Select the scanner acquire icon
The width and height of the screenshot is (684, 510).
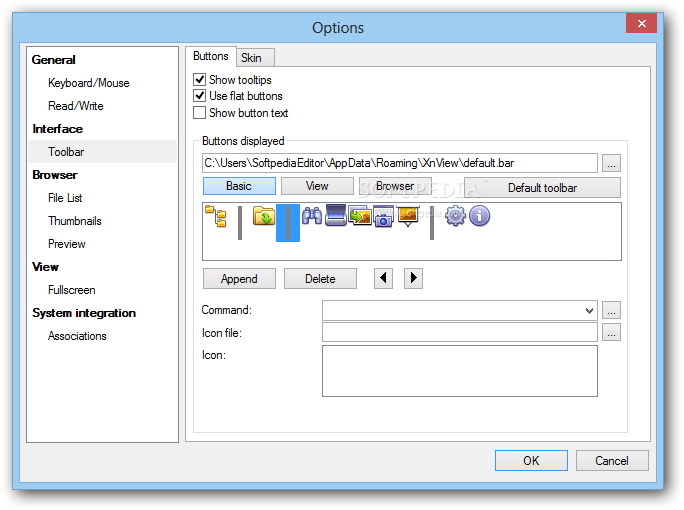coord(335,215)
